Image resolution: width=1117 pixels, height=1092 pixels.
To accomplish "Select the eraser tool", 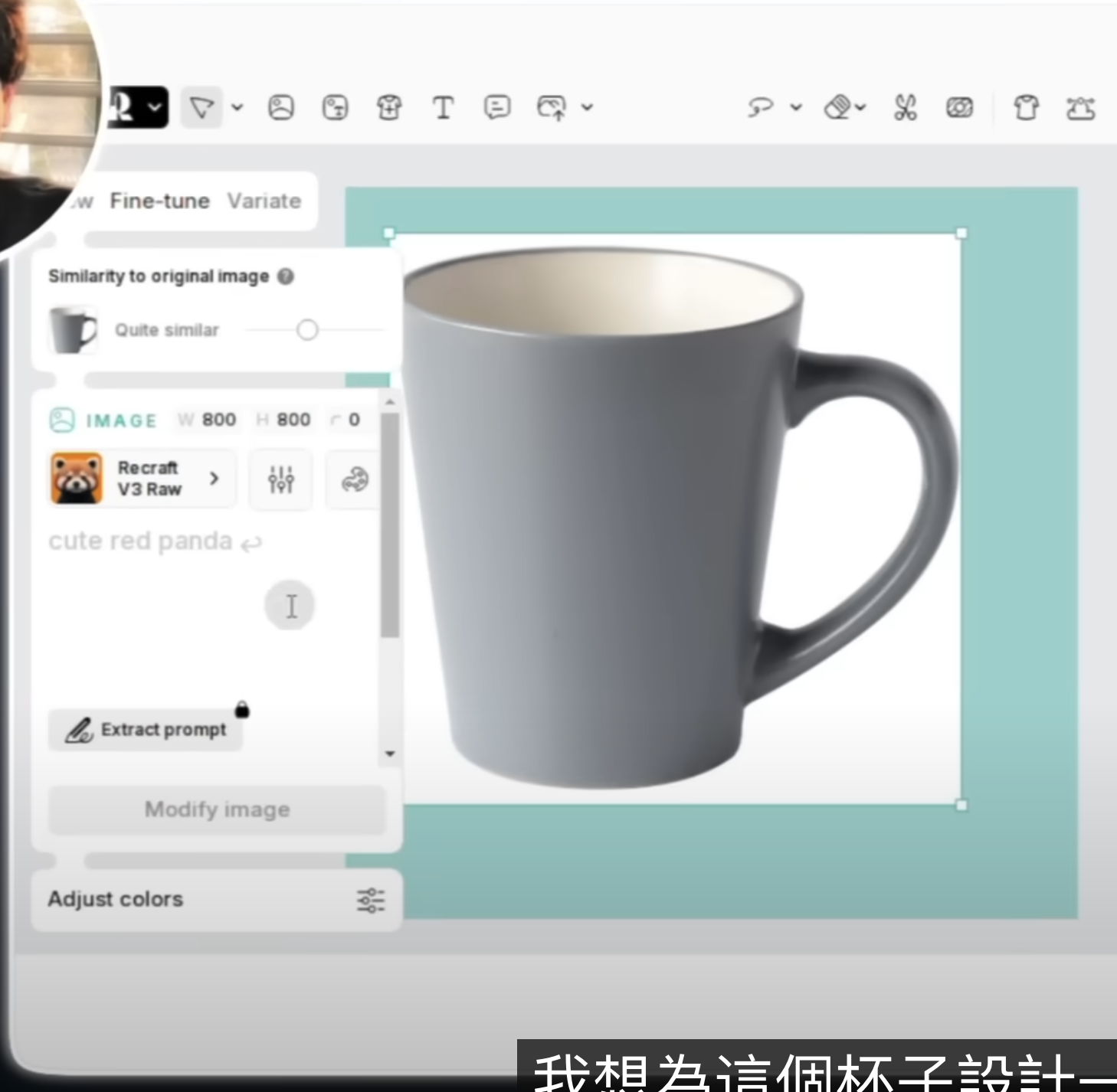I will [837, 108].
